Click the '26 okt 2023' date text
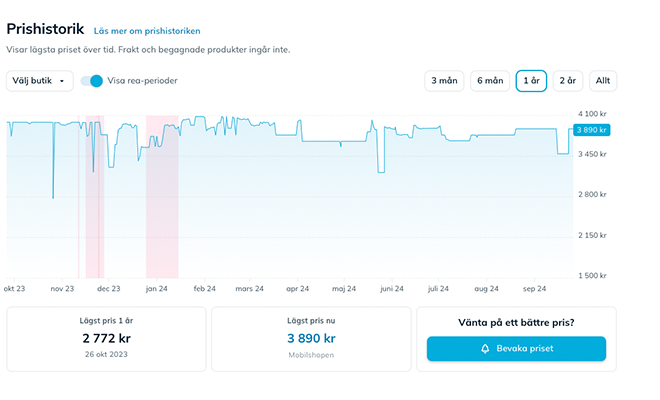 point(106,354)
